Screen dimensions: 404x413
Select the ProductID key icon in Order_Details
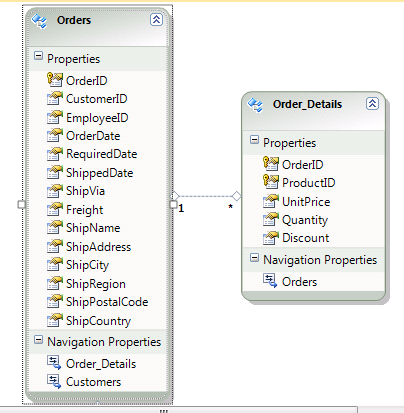pos(271,182)
